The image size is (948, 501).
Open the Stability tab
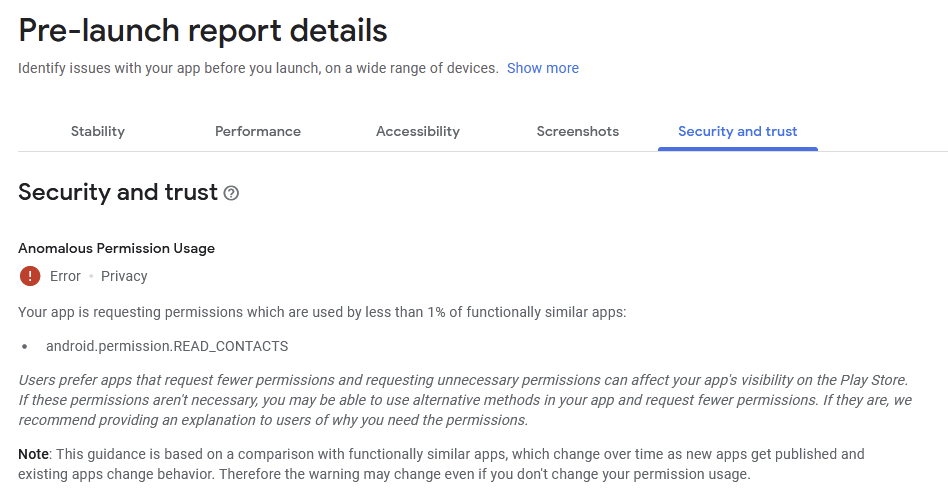[98, 131]
